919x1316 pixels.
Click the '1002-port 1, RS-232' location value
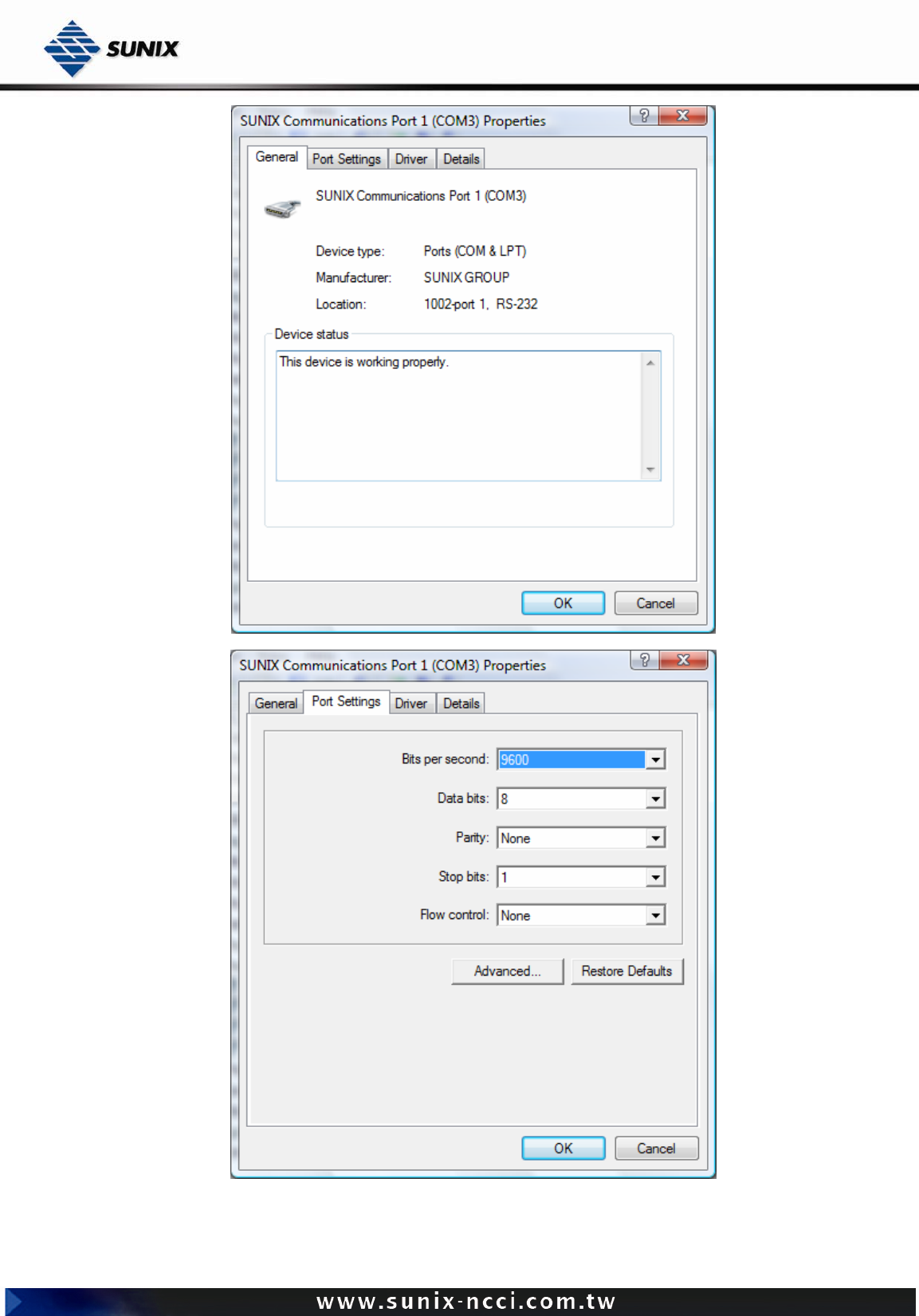481,304
